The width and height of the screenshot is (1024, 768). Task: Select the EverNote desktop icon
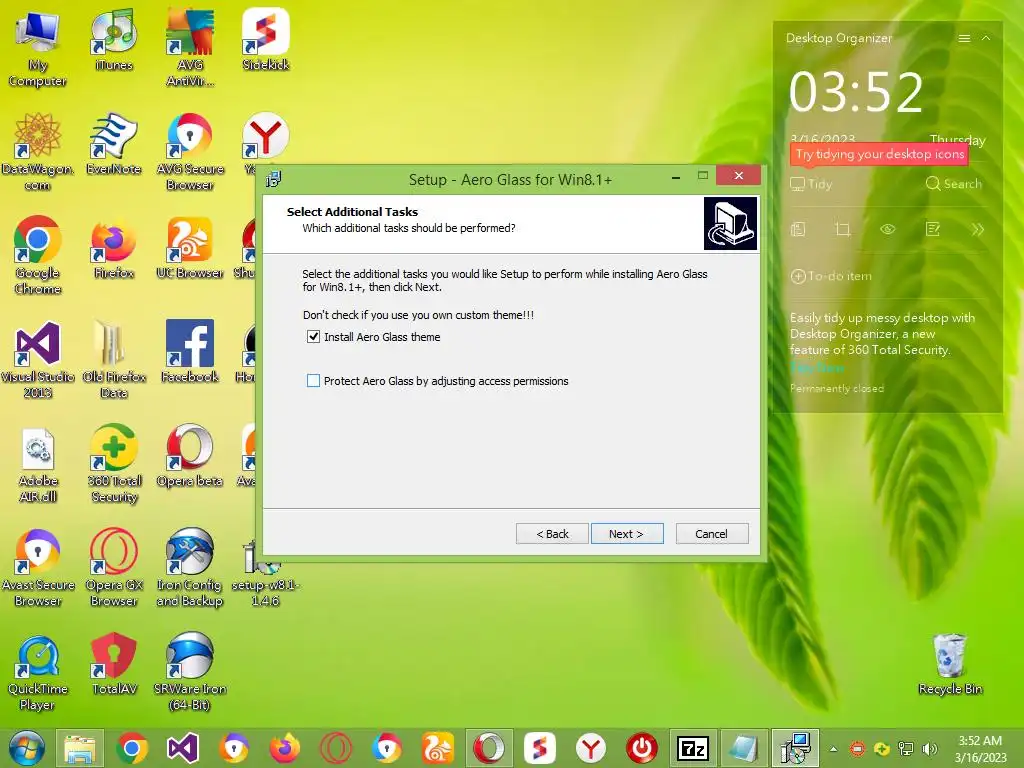(x=114, y=144)
